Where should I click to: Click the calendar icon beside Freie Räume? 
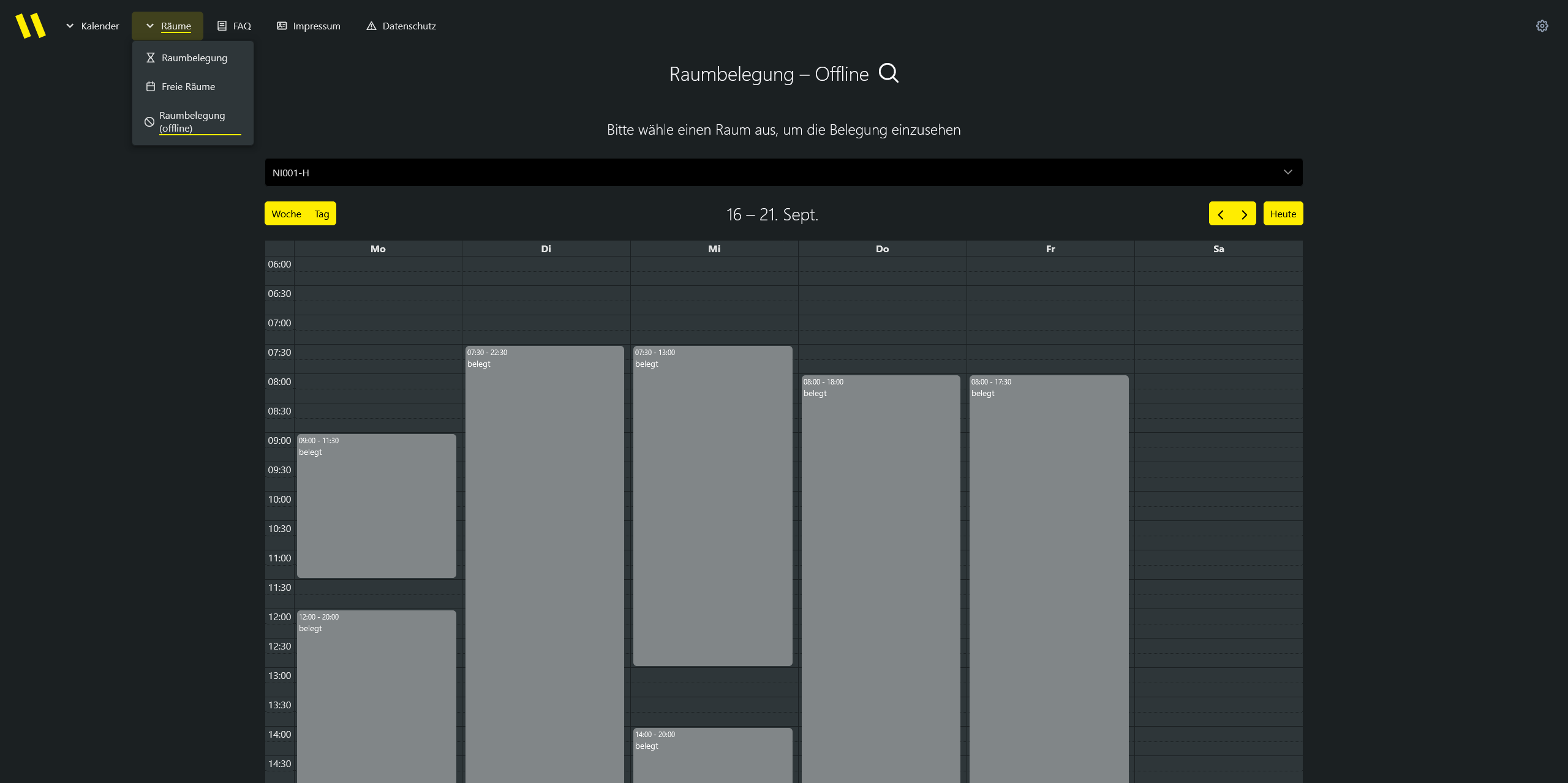click(x=150, y=86)
